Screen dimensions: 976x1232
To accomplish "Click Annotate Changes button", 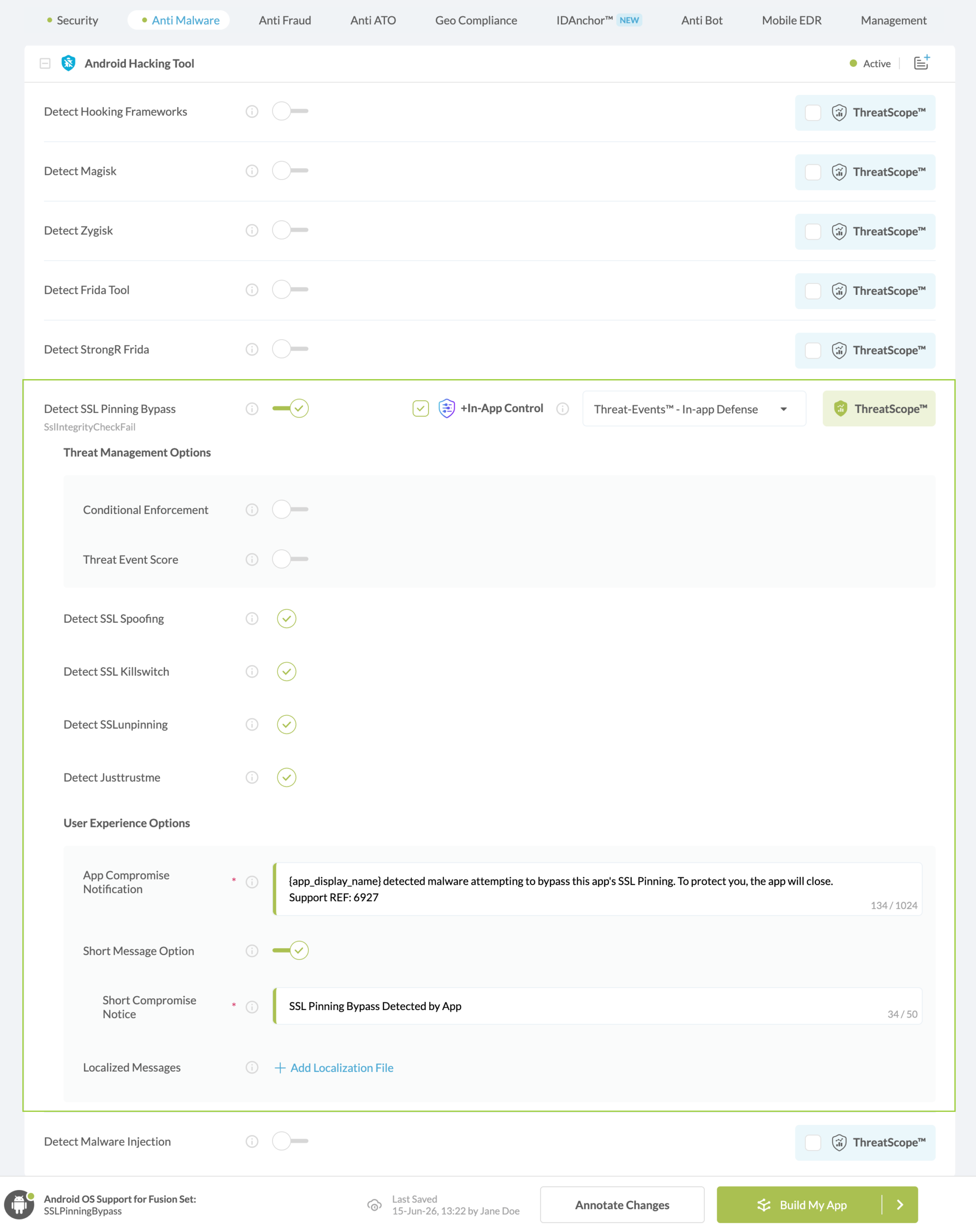I will pos(622,1204).
